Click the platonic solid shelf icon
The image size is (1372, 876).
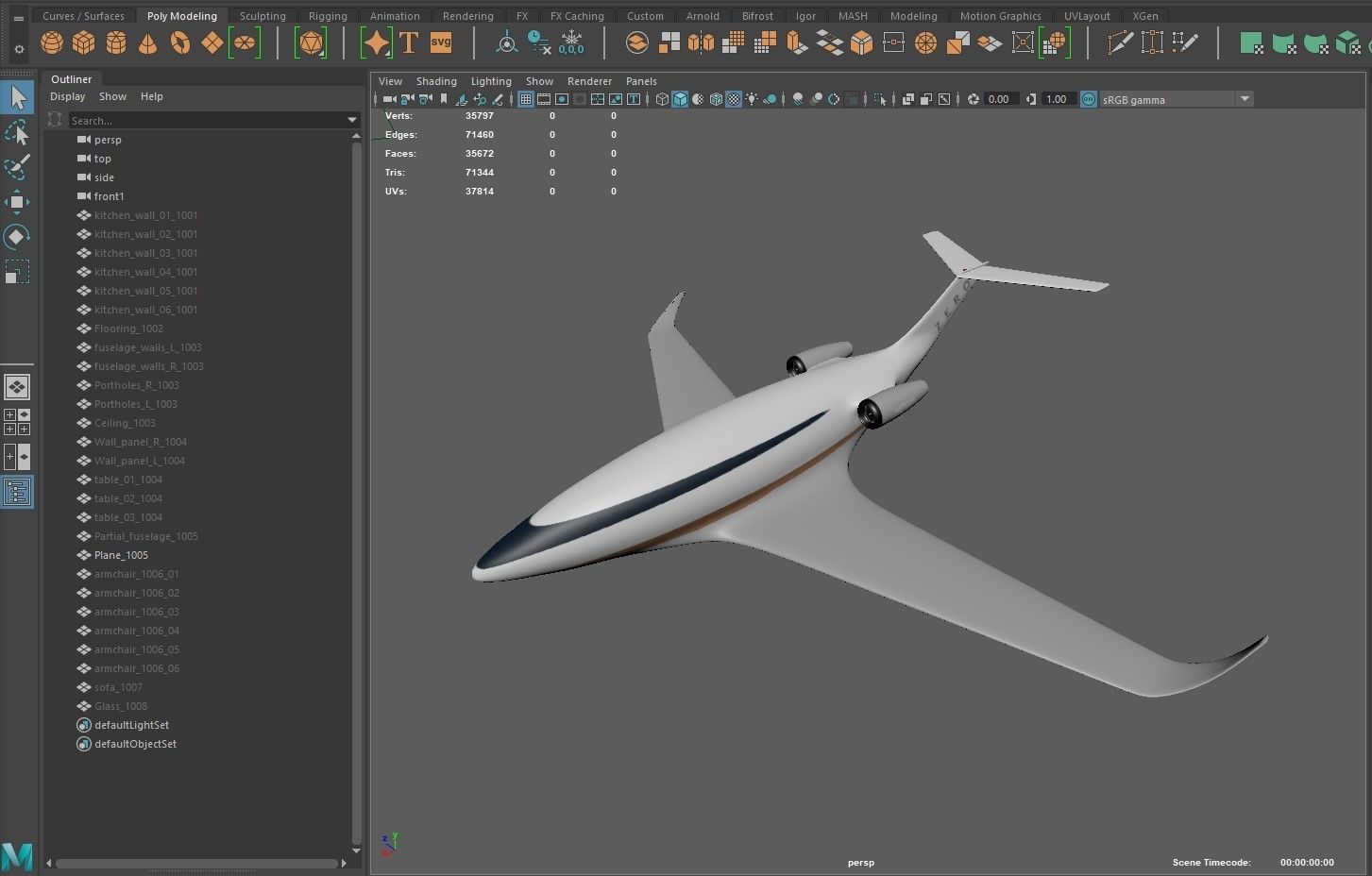click(x=311, y=43)
